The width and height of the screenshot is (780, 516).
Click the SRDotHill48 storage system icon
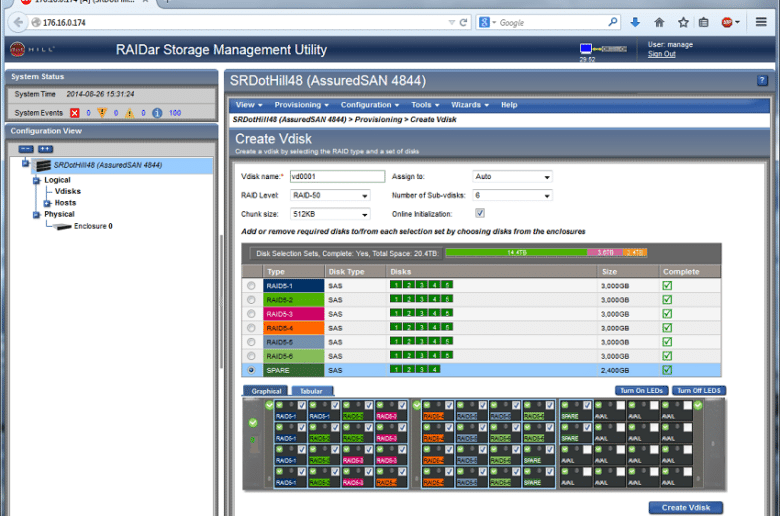point(43,165)
